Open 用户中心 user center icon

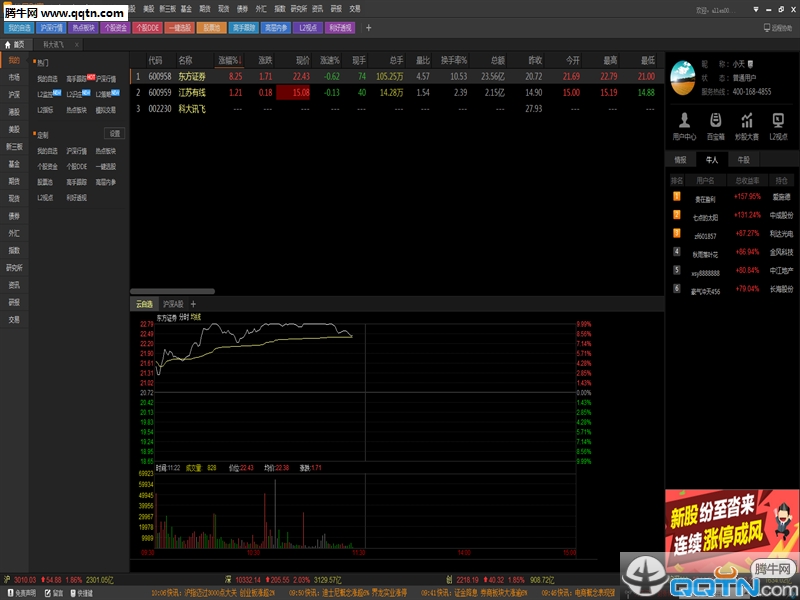tap(684, 126)
